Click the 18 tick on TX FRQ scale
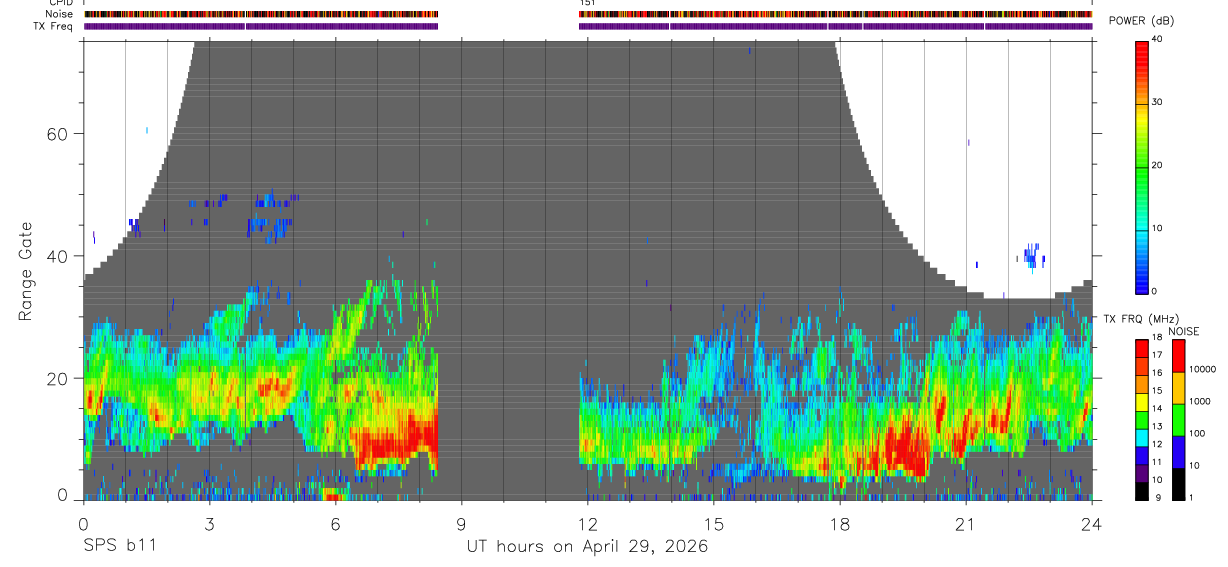The width and height of the screenshot is (1228, 567). [1158, 339]
